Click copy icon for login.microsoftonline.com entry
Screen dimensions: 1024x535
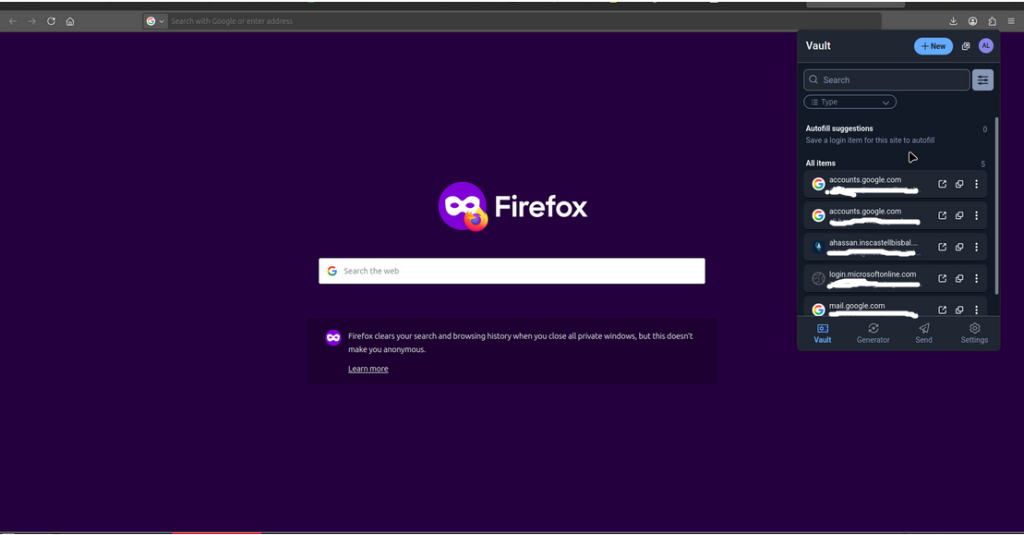(x=959, y=278)
